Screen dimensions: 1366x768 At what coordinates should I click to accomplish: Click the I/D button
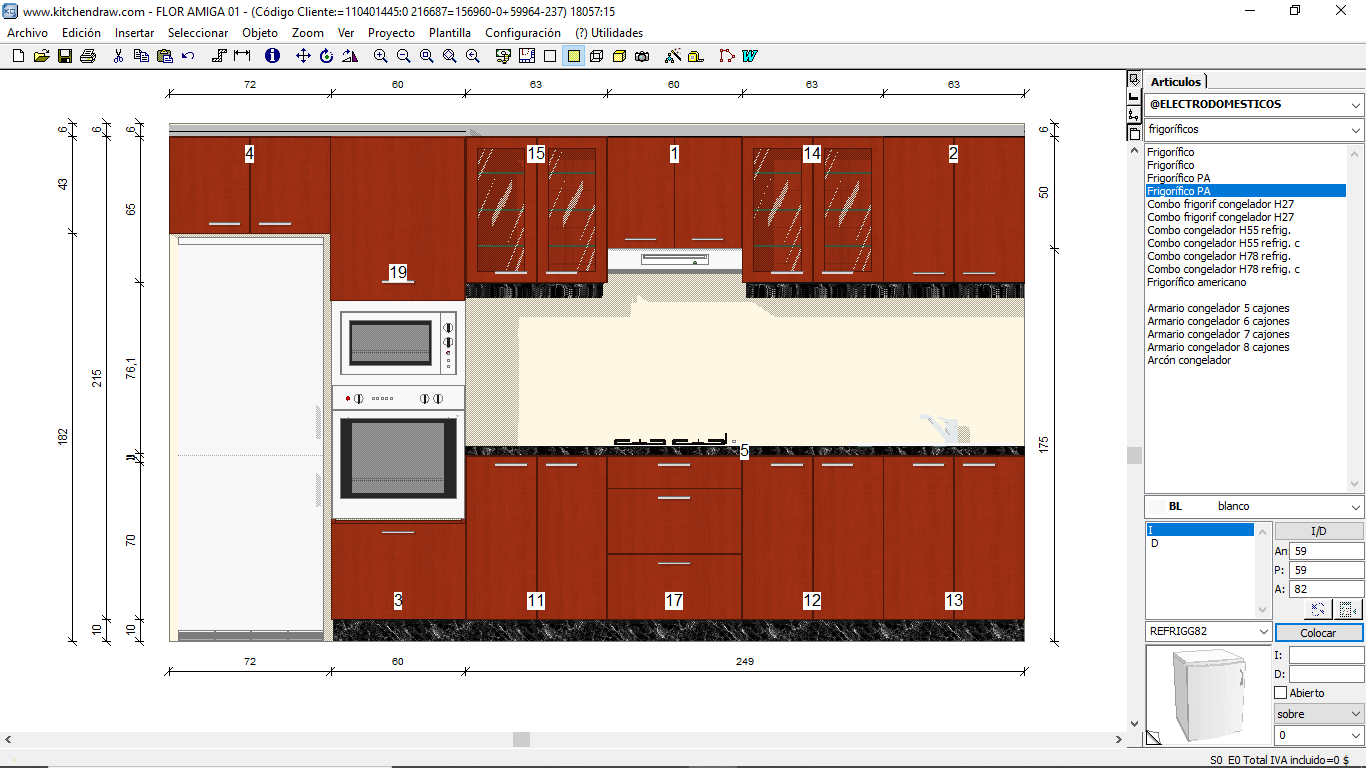point(1318,531)
